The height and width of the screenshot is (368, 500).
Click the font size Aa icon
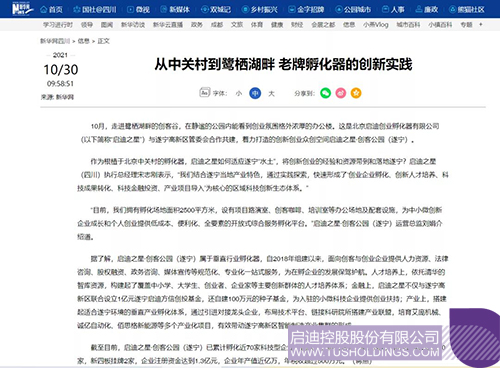pos(205,92)
